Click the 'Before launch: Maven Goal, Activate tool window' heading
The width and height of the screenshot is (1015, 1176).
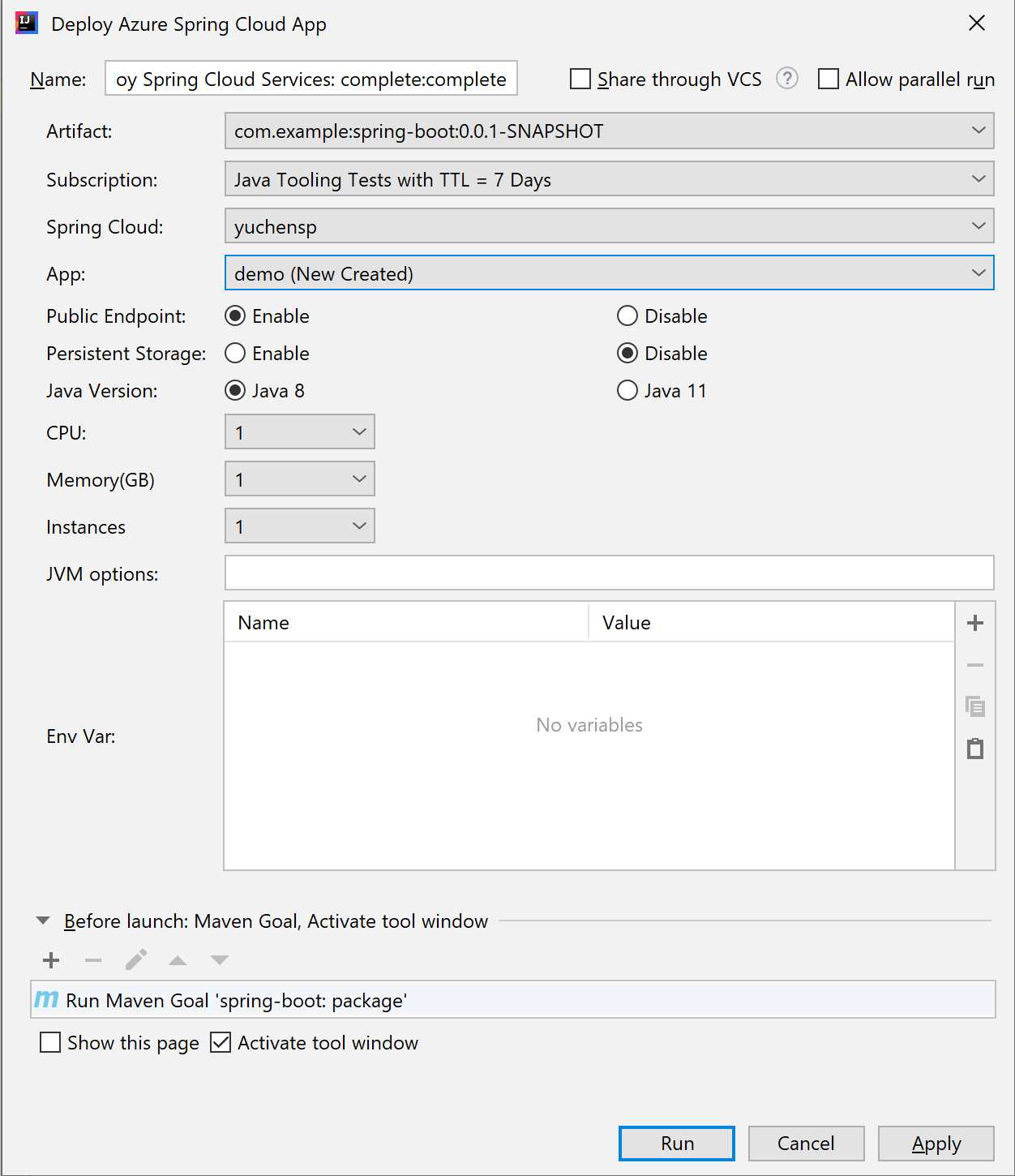pyautogui.click(x=276, y=921)
